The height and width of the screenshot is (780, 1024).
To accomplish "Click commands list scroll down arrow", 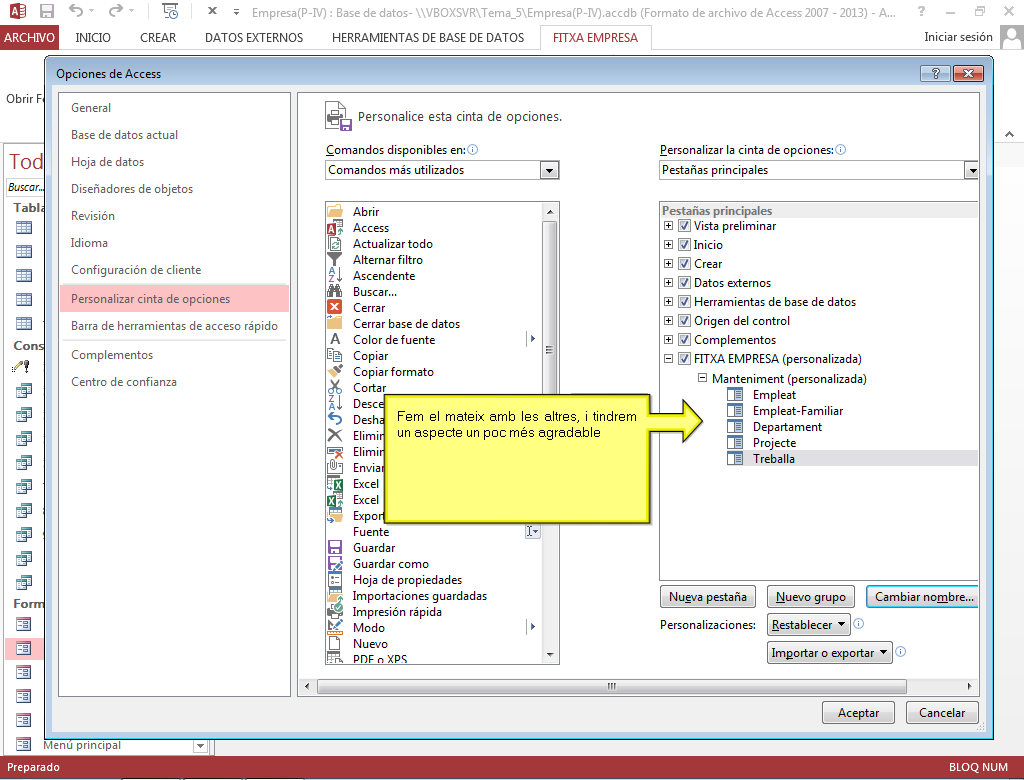I will tap(550, 655).
